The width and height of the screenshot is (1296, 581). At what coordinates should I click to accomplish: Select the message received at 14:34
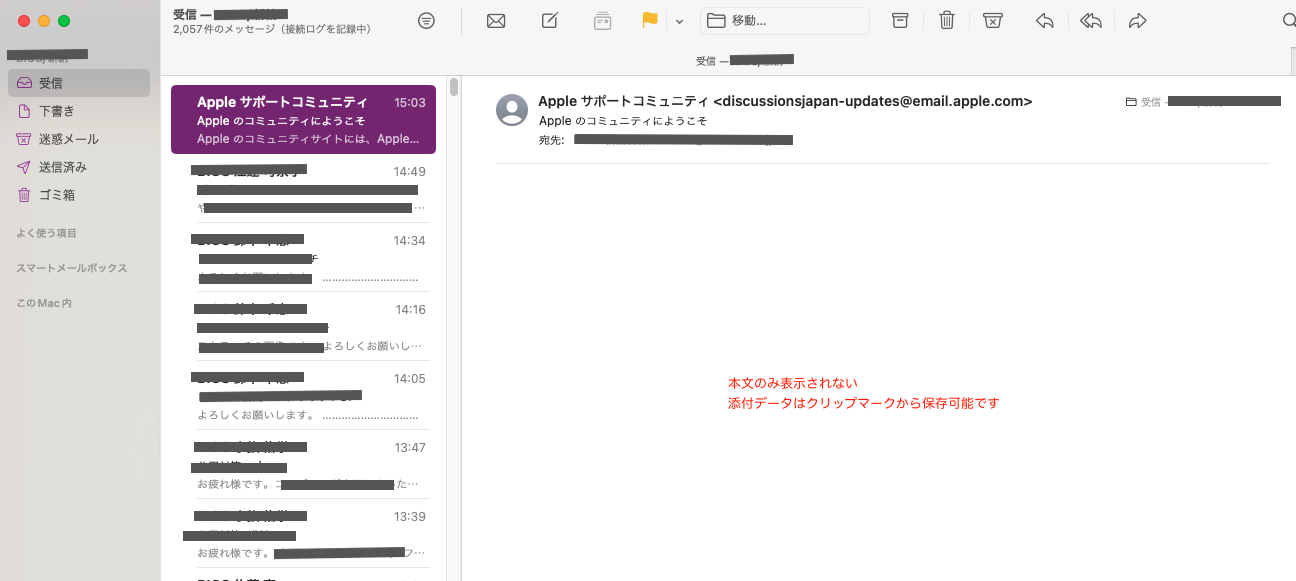[x=303, y=258]
